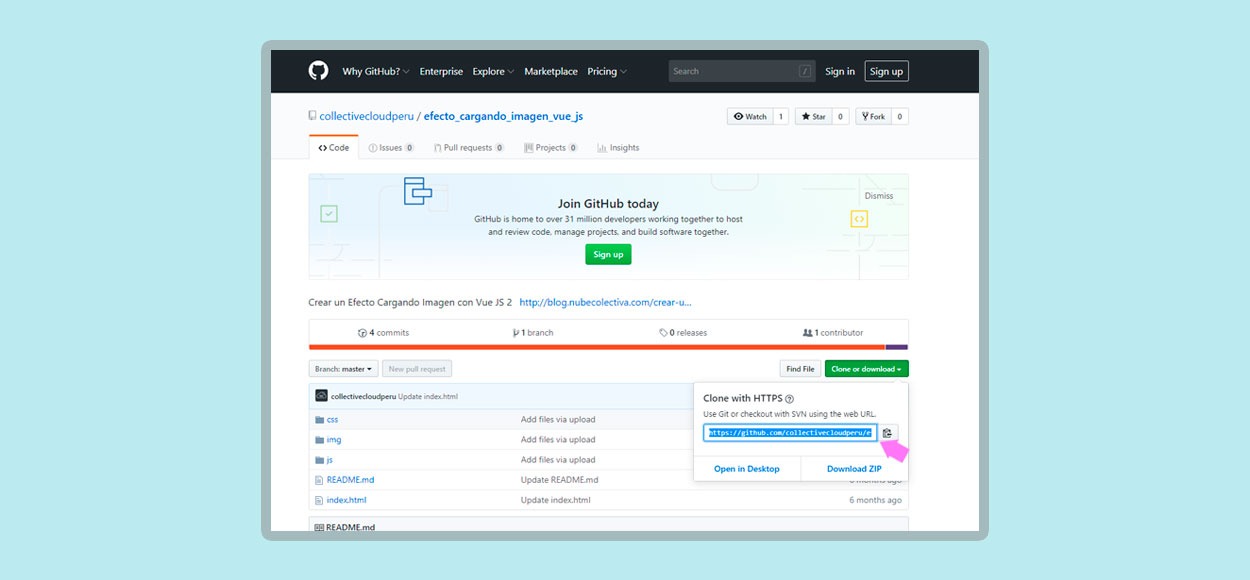The height and width of the screenshot is (580, 1250).
Task: View the 4 commits
Action: pyautogui.click(x=384, y=333)
